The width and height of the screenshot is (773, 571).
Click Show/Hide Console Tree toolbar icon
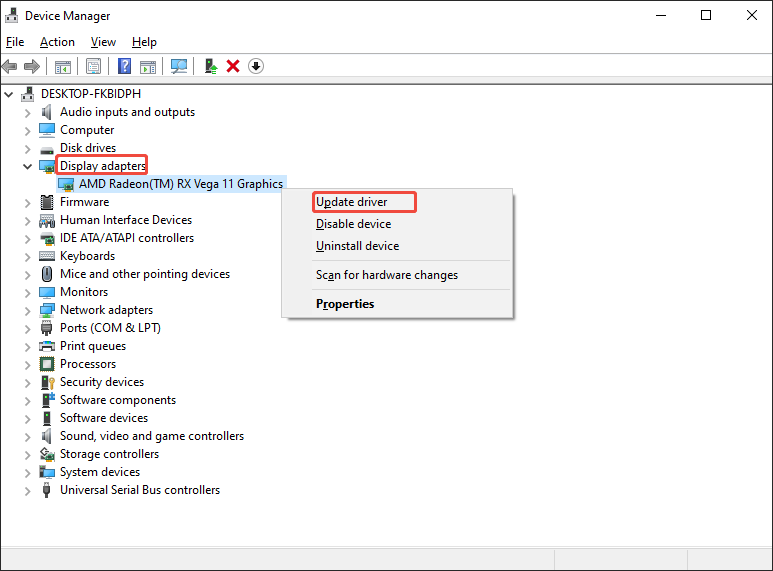pyautogui.click(x=63, y=67)
